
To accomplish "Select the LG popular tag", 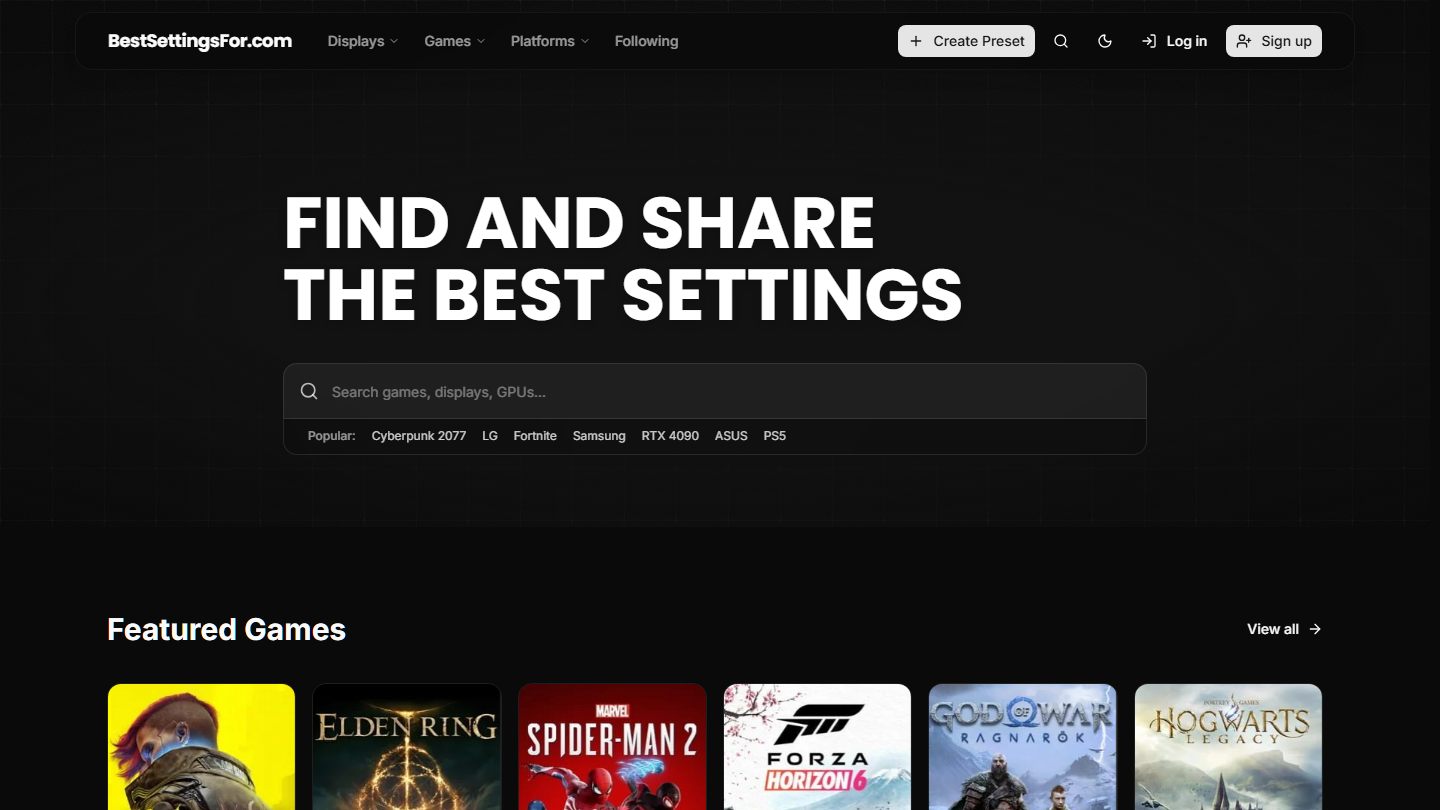I will pos(490,436).
